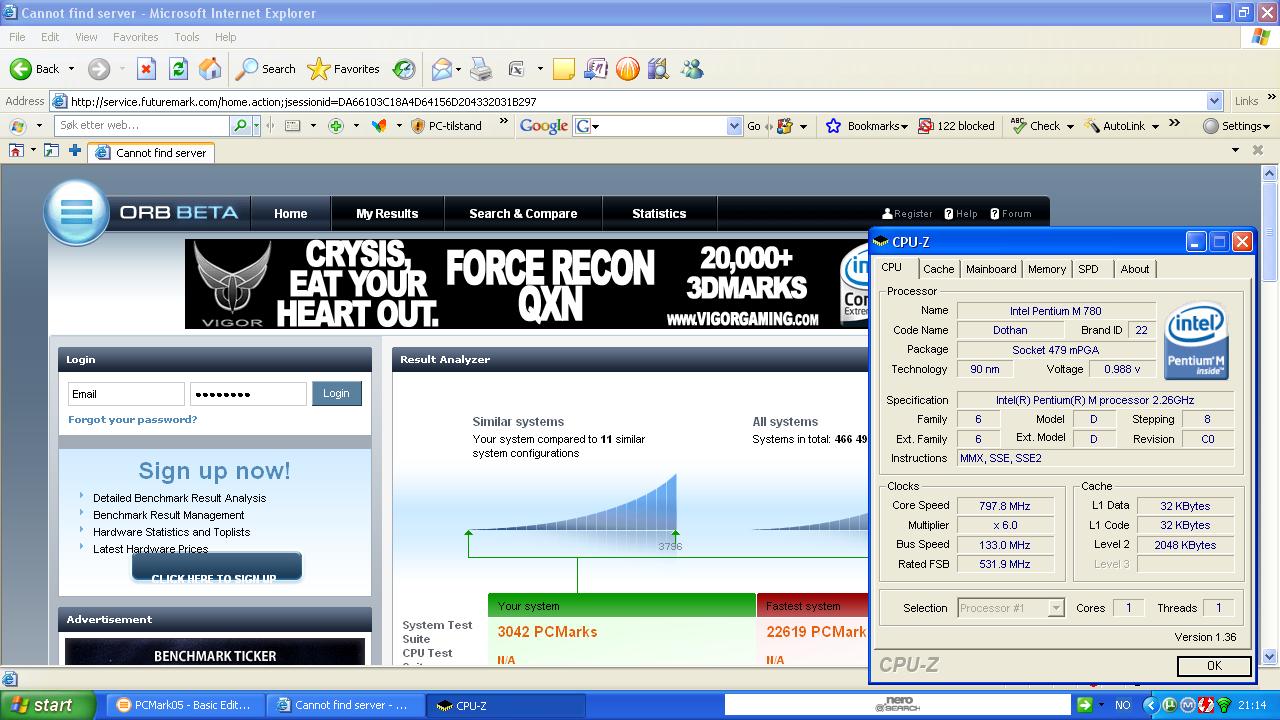Switch to CPU-Z Mainboard tab
Screen dimensions: 1280x720
[x=991, y=269]
